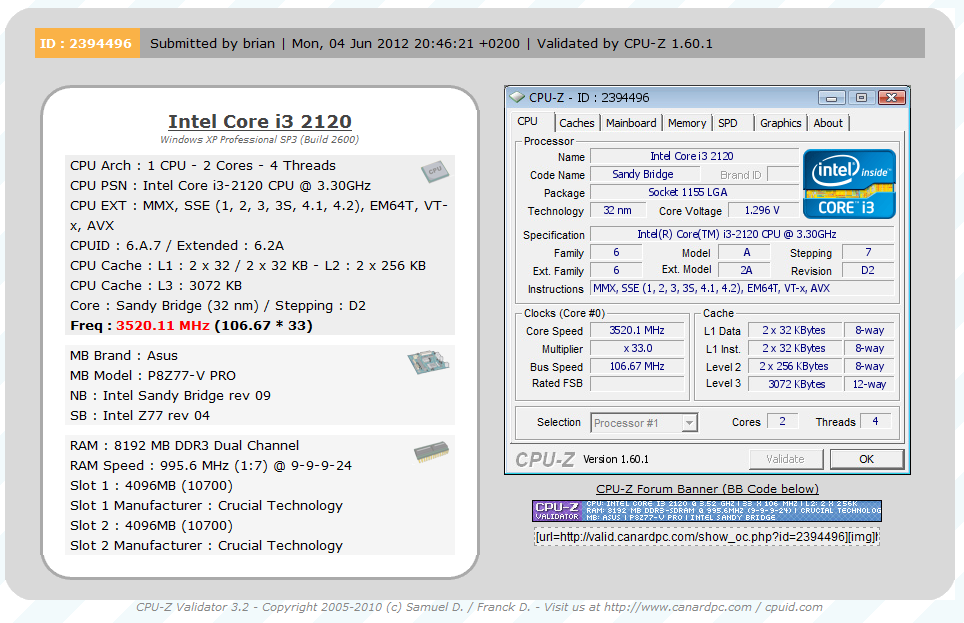Click the 32 nm technology field

pos(618,210)
